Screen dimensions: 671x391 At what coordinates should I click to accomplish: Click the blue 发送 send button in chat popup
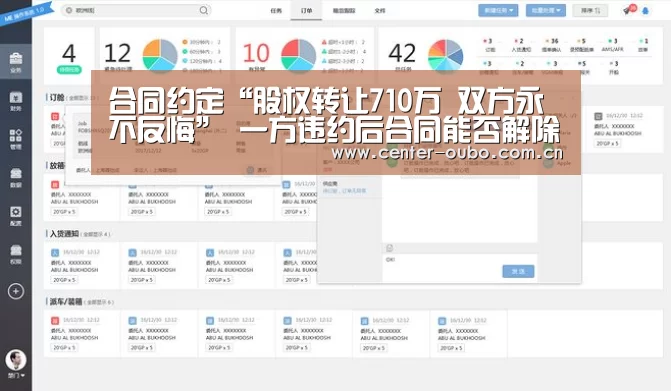518,271
